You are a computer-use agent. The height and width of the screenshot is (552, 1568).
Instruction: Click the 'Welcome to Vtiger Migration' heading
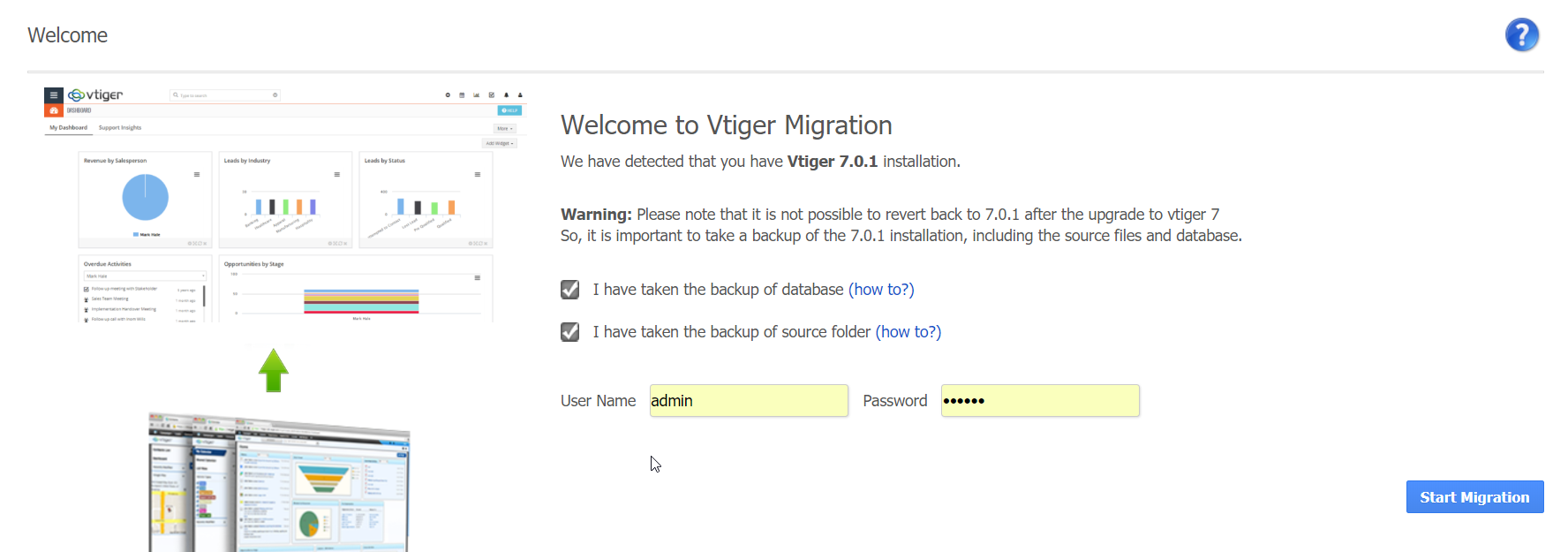tap(727, 125)
